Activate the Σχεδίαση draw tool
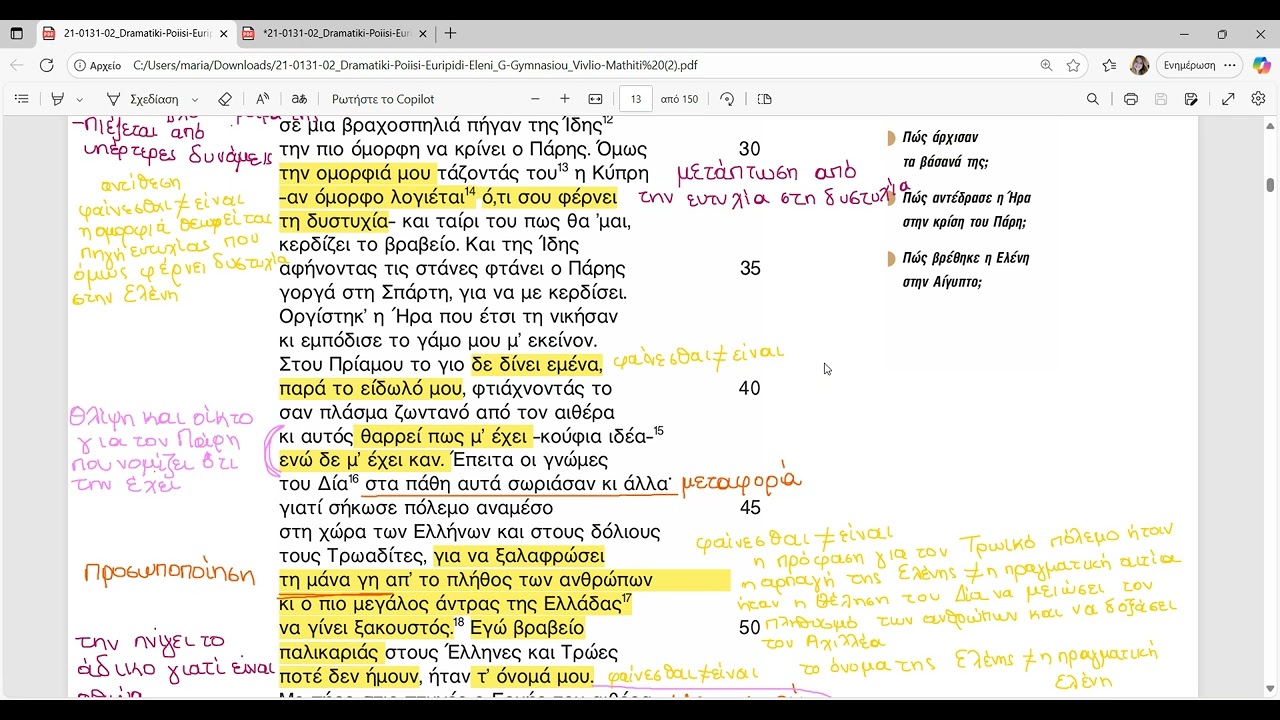This screenshot has height=720, width=1280. [142, 99]
